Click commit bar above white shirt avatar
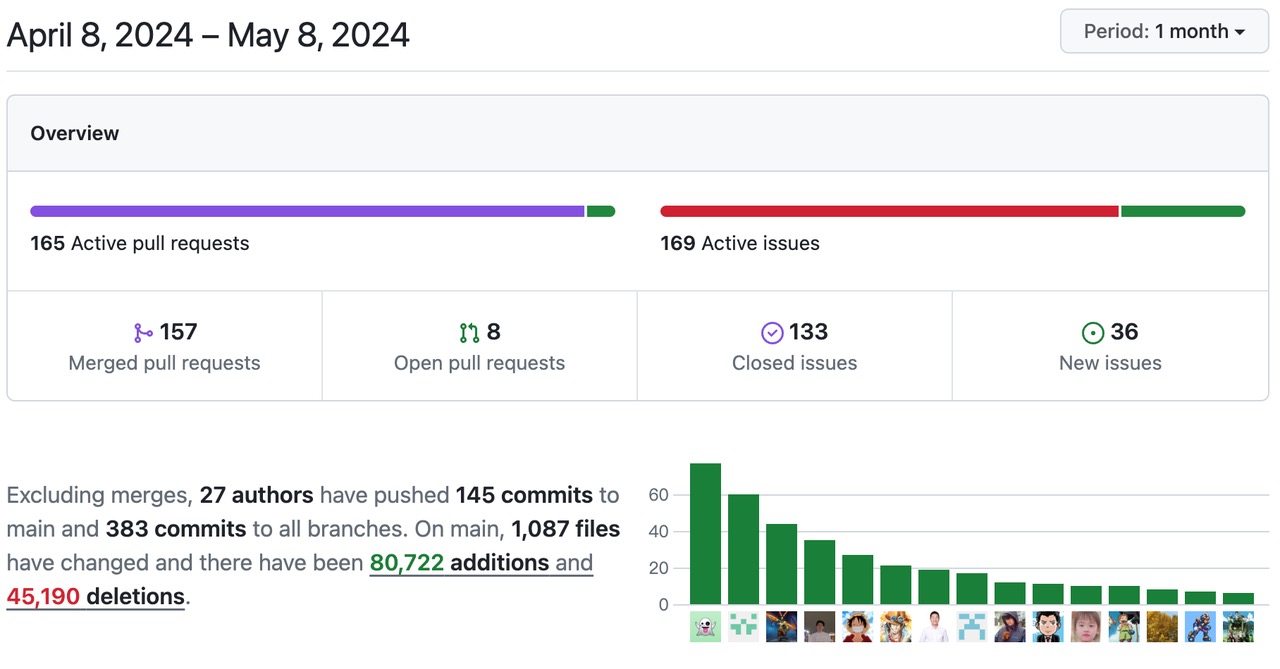The height and width of the screenshot is (669, 1280). (x=933, y=587)
